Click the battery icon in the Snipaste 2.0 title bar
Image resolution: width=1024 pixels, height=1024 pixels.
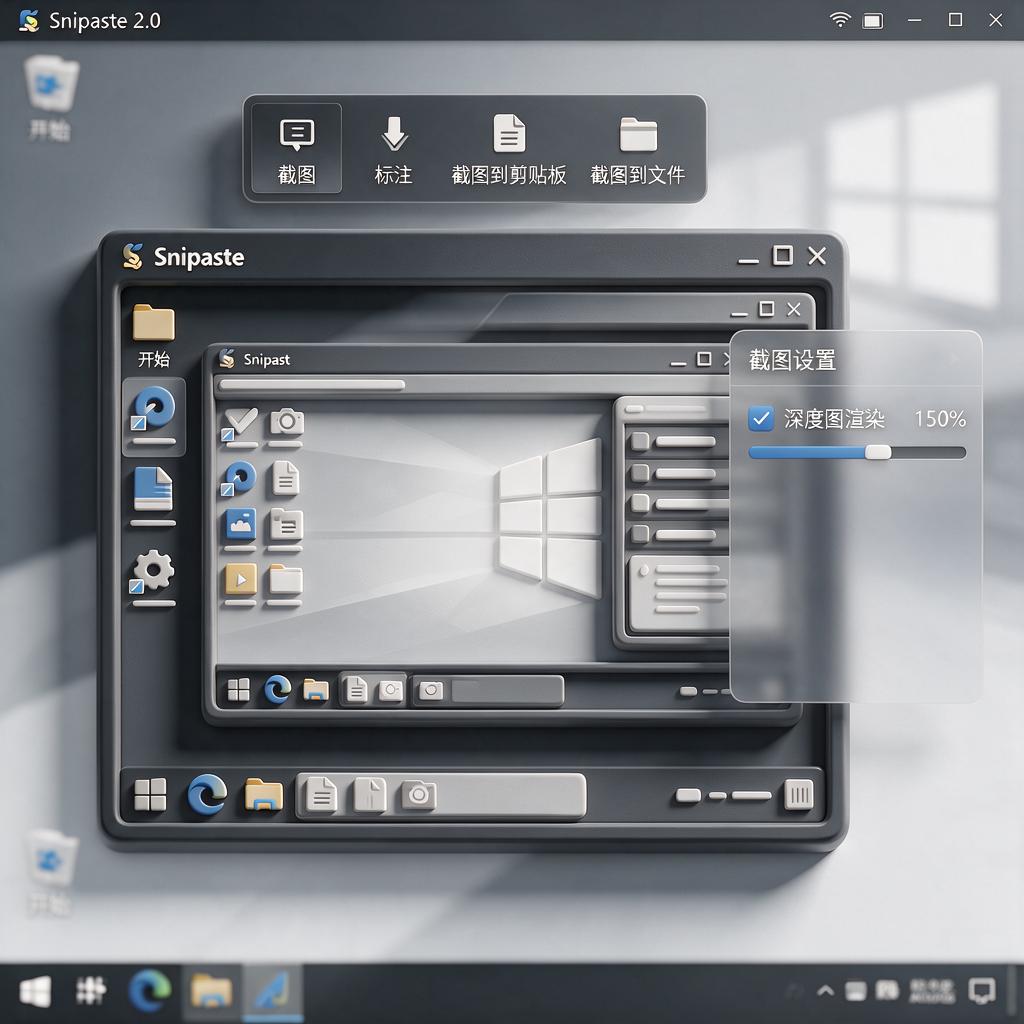(x=873, y=21)
